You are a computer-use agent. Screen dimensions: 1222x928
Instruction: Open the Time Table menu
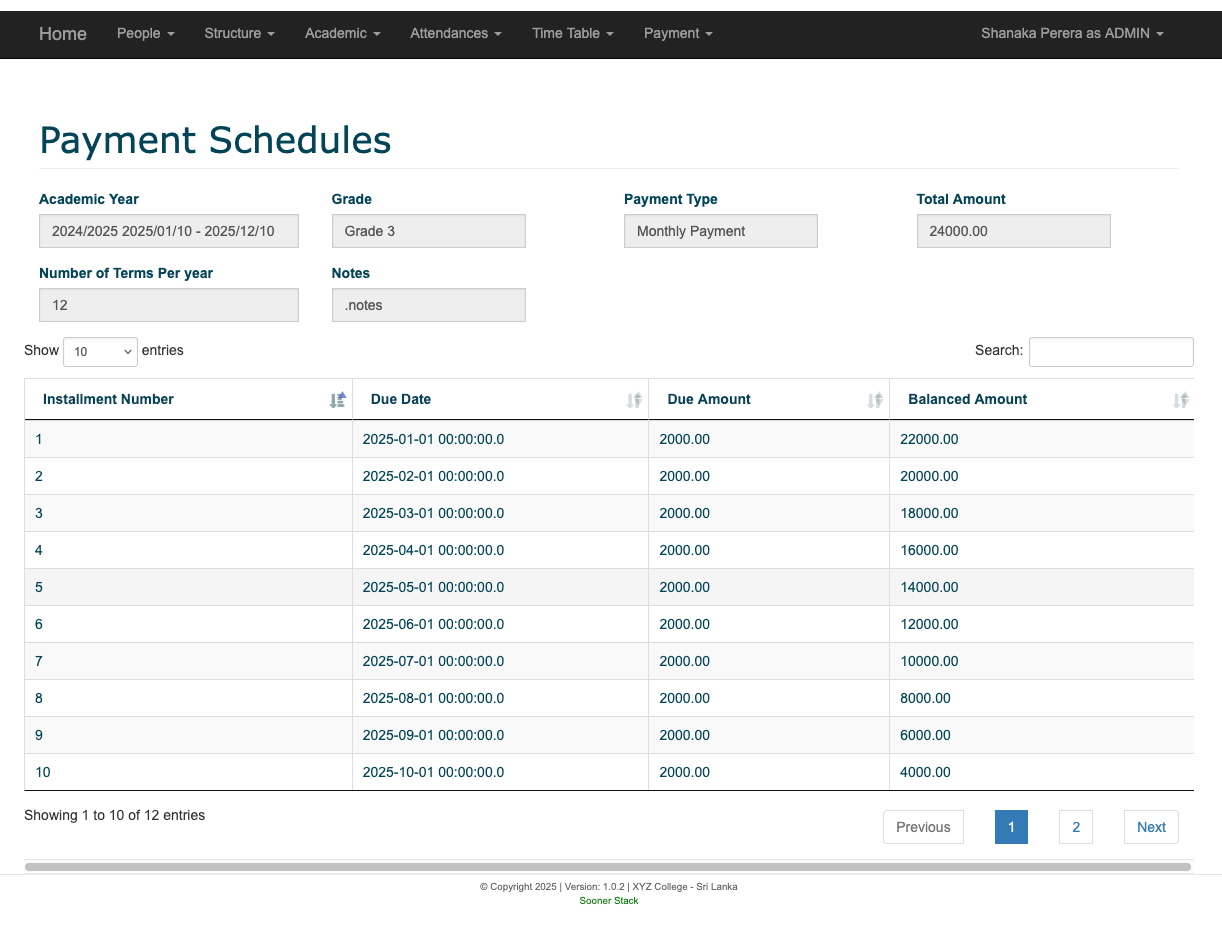(x=572, y=33)
